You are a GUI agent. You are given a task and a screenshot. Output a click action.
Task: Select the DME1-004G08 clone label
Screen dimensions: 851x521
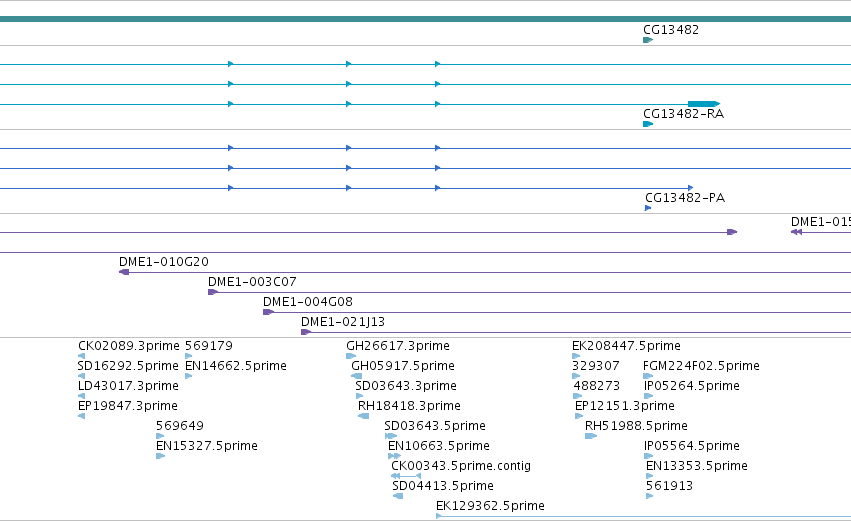(x=308, y=302)
